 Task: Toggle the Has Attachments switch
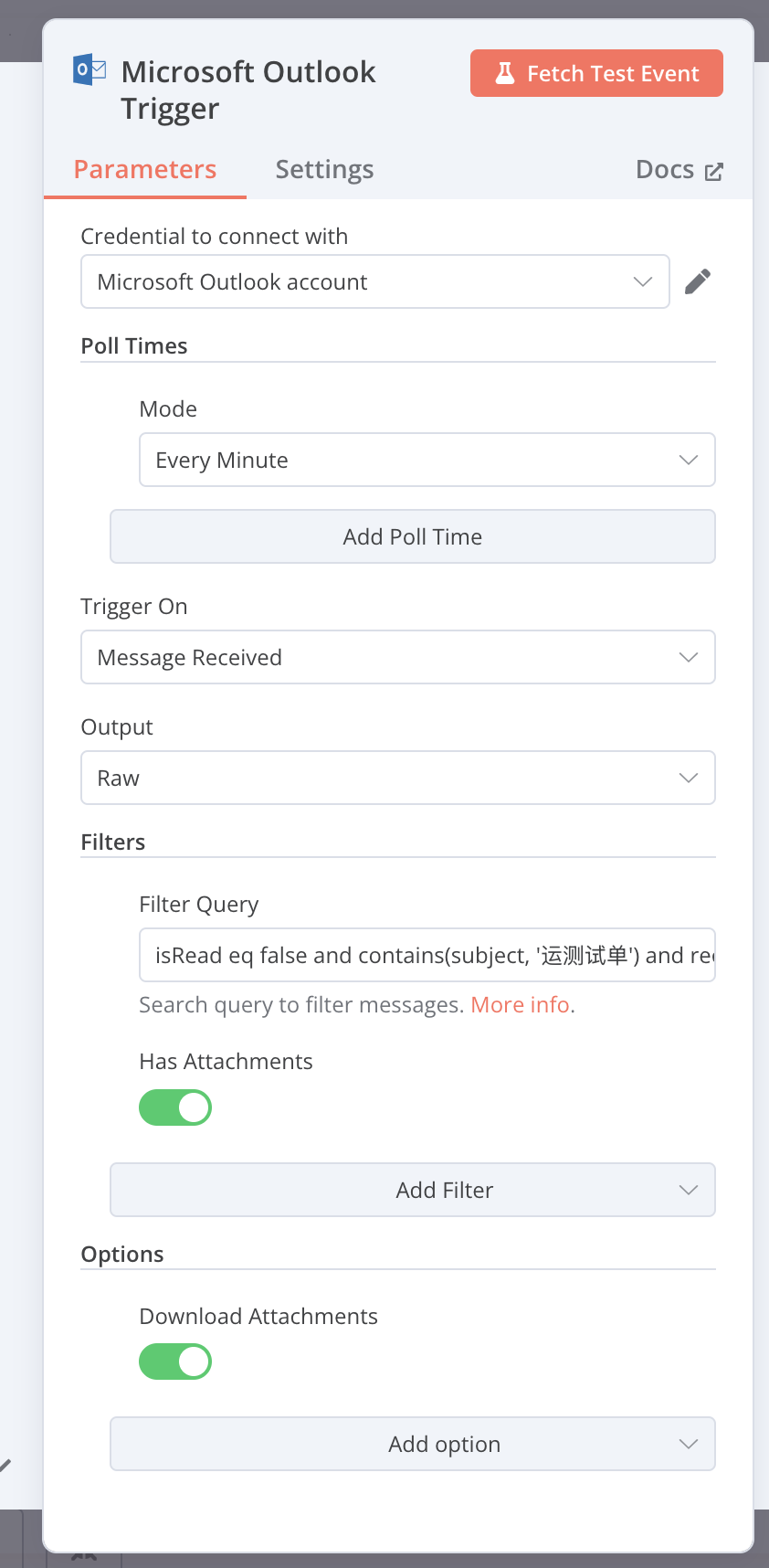(x=175, y=1107)
